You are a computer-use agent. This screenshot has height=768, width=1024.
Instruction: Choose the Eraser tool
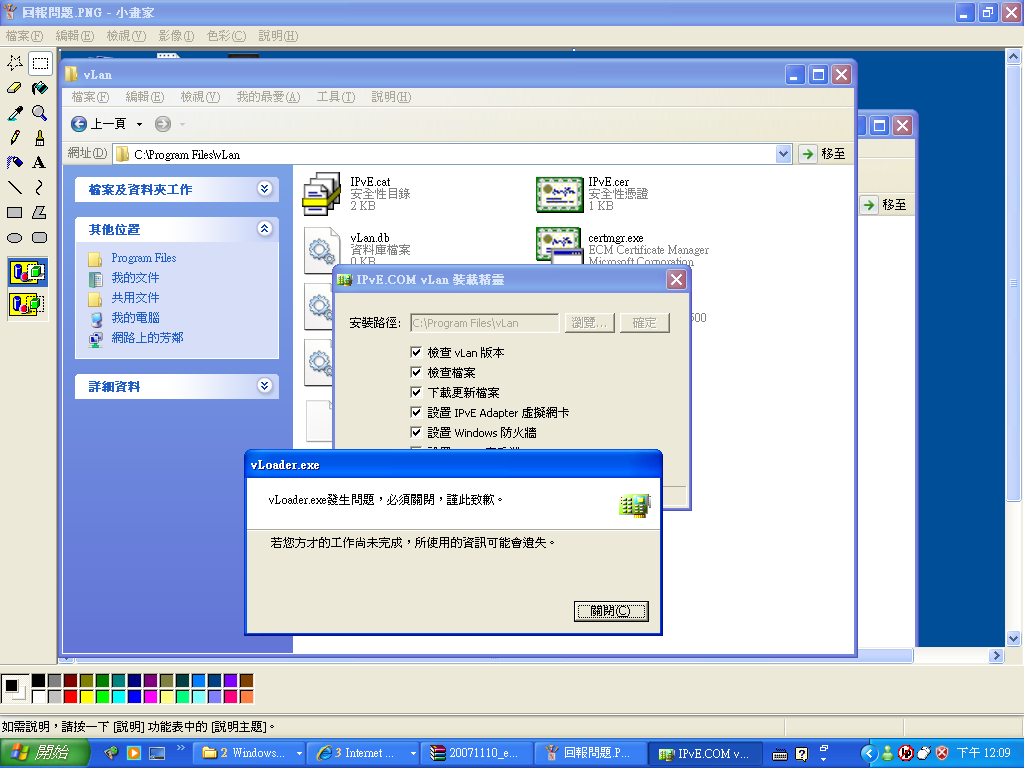tap(15, 88)
